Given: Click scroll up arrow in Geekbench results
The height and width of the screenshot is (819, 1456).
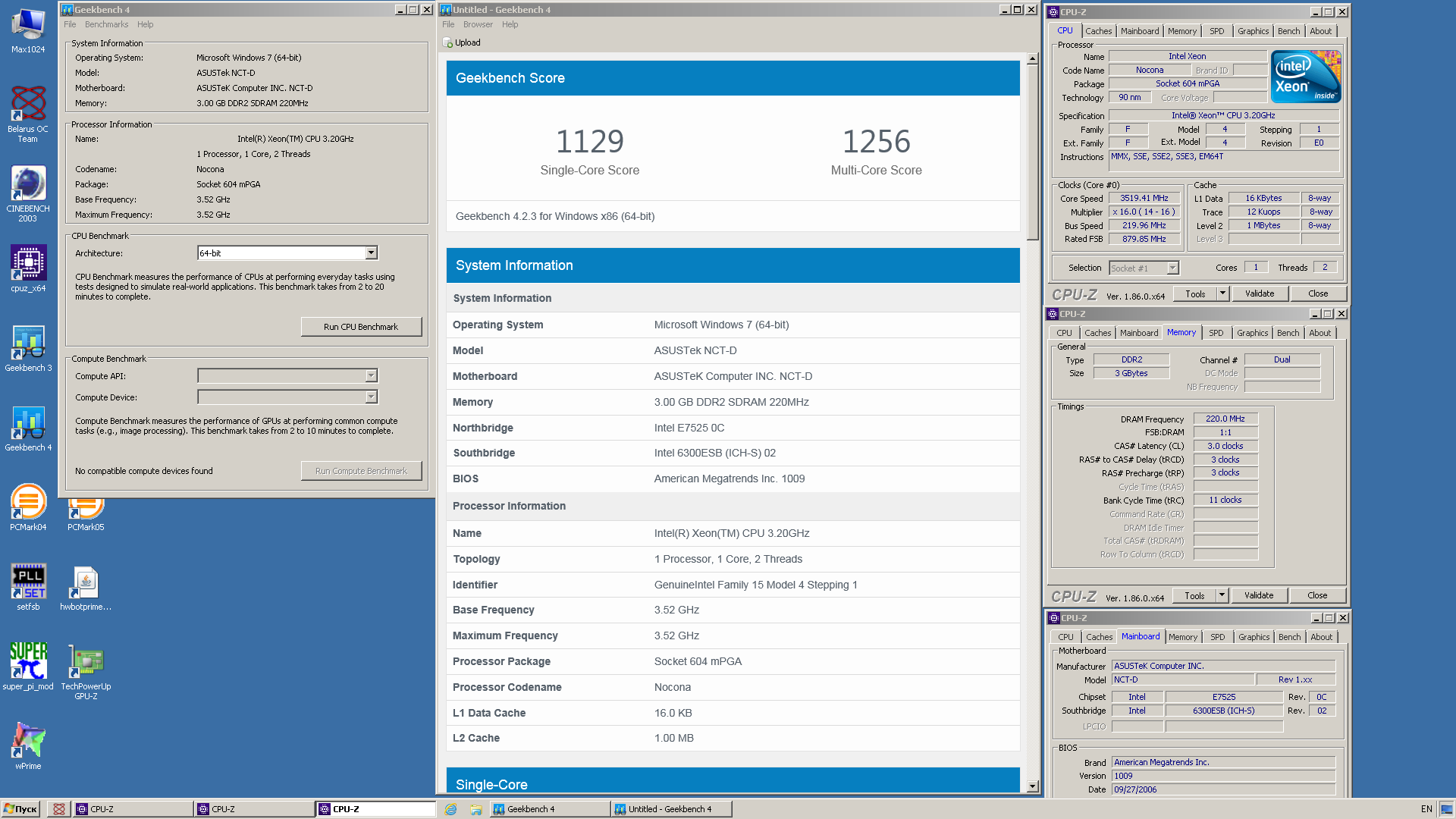Looking at the screenshot, I should [1032, 59].
